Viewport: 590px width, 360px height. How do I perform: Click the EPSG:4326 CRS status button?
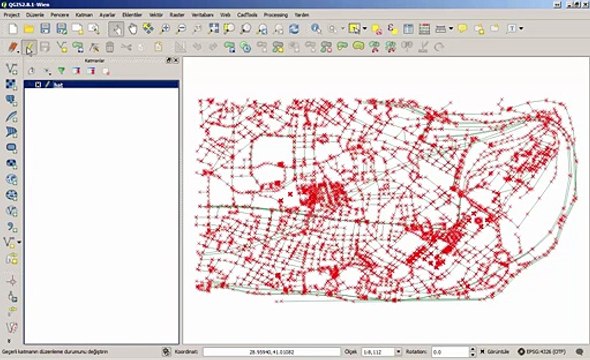pyautogui.click(x=542, y=352)
